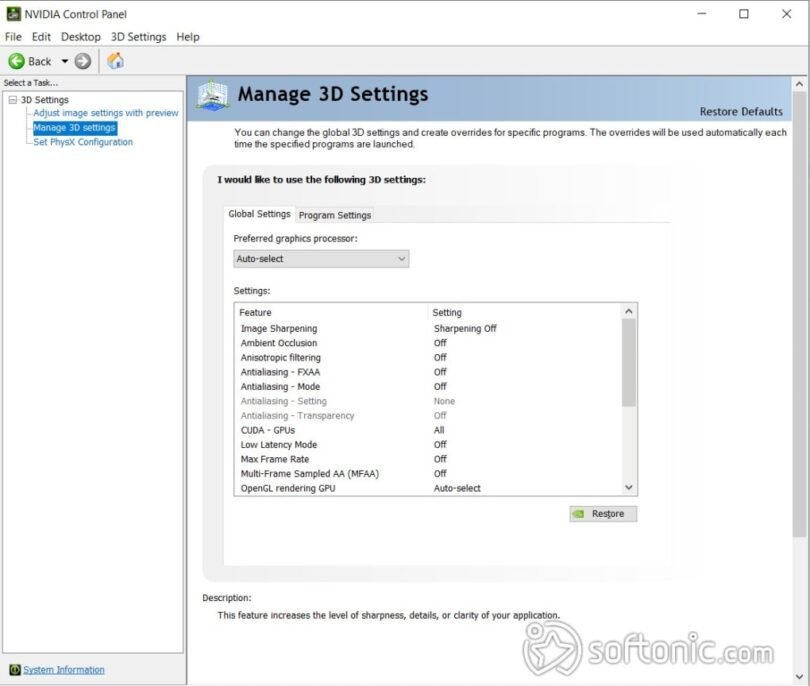Open the 3D Settings menu
Viewport: 810px width, 686px height.
pyautogui.click(x=137, y=36)
